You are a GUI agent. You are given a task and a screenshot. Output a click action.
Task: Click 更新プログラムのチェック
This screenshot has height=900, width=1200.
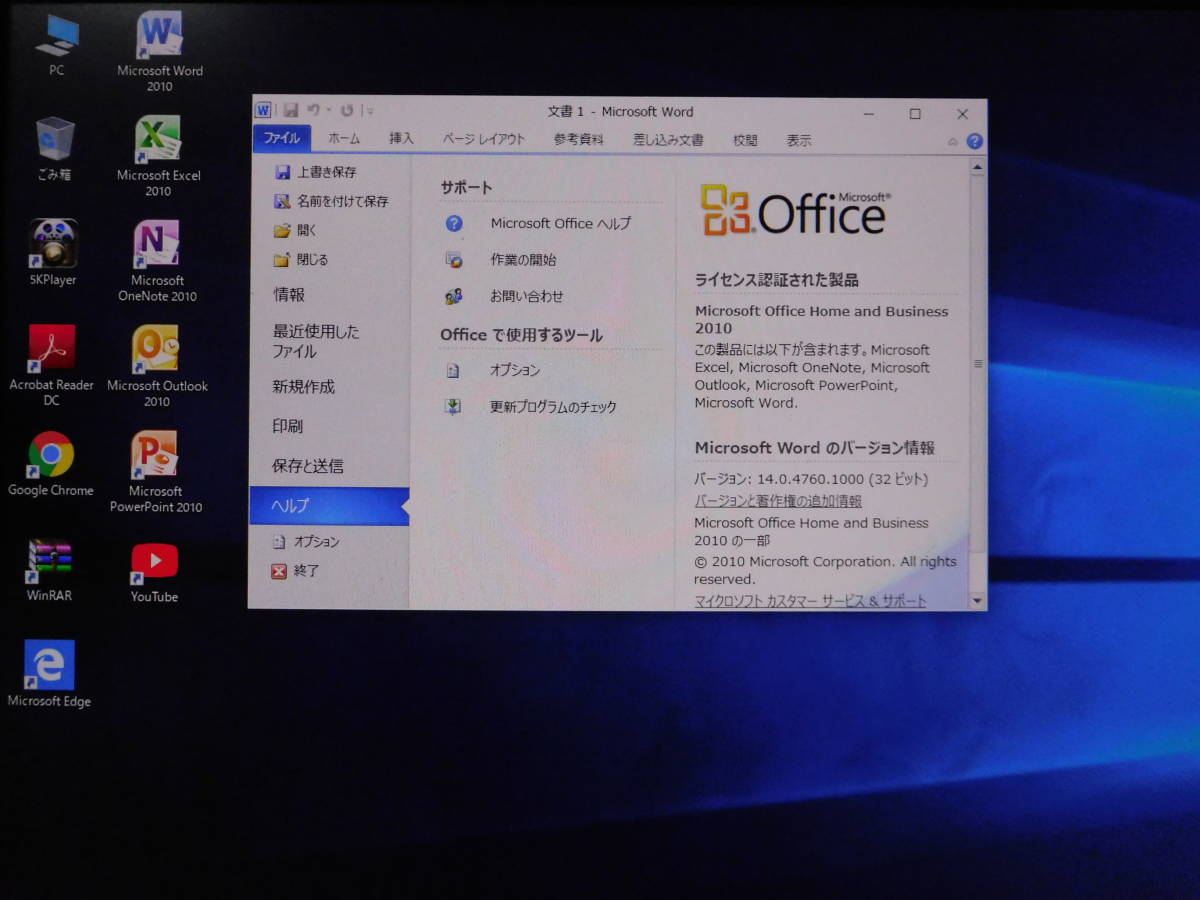(x=531, y=407)
